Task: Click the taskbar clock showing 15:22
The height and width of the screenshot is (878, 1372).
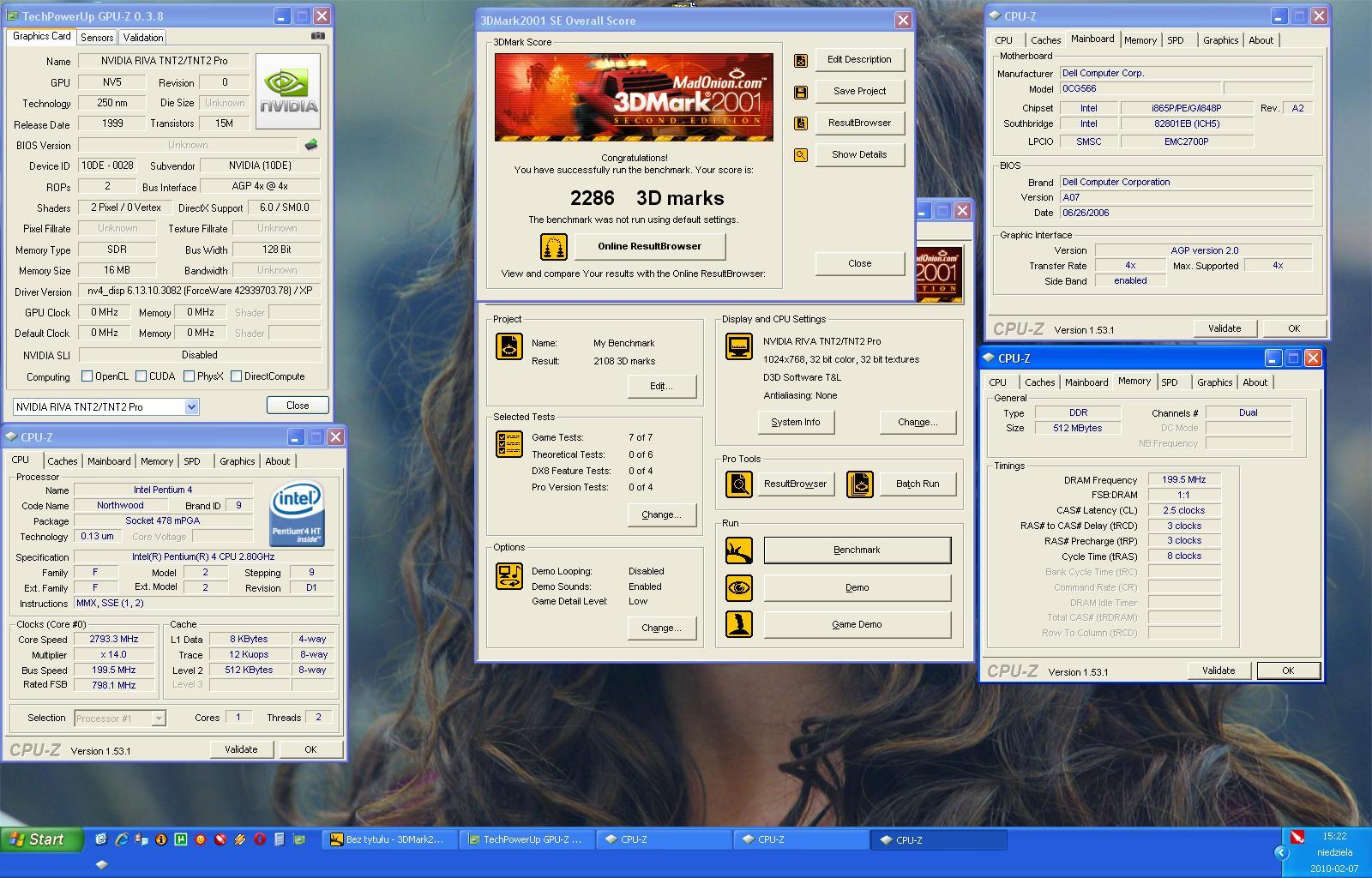Action: tap(1334, 836)
